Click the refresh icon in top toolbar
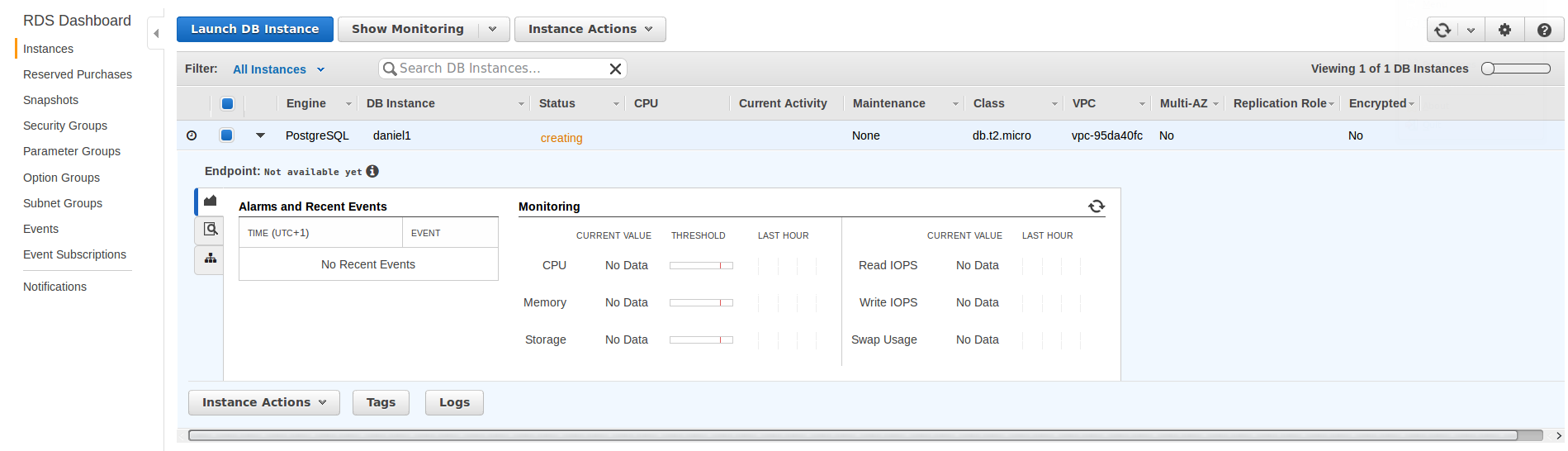 pyautogui.click(x=1442, y=30)
